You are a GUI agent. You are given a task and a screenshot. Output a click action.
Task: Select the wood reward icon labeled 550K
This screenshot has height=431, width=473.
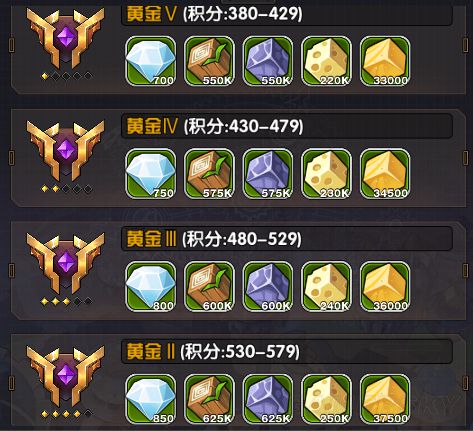tap(209, 61)
